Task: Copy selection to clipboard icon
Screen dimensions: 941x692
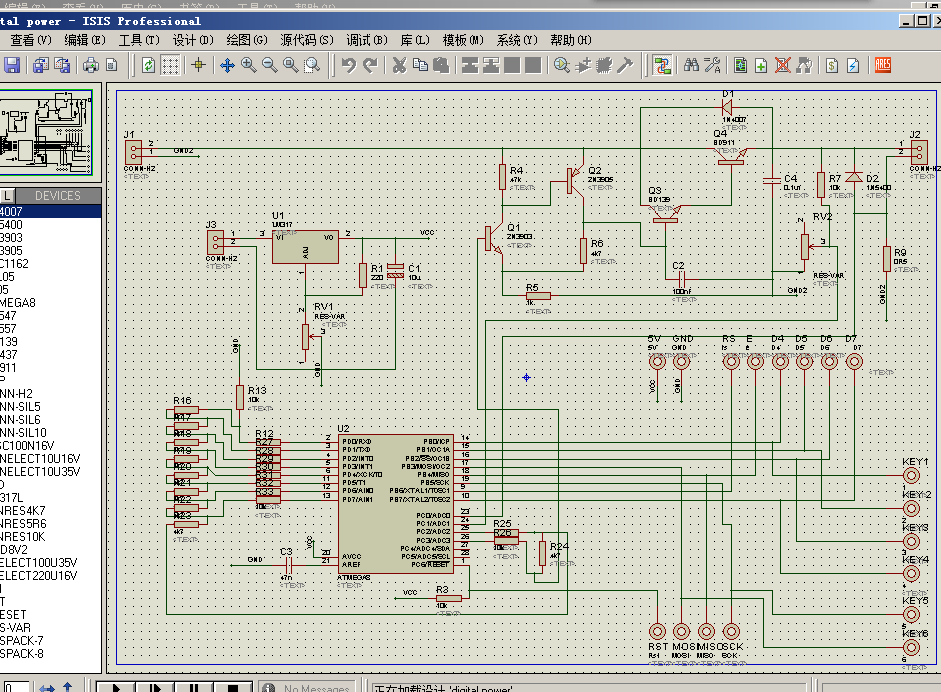Action: 420,65
